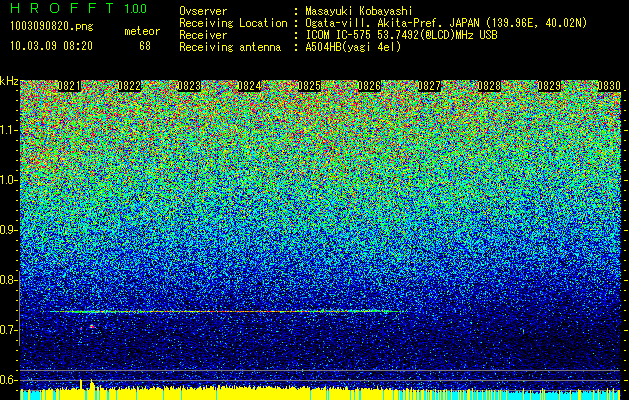Screen dimensions: 629x400
Task: Click the 0826 time marker
Action: coord(369,86)
